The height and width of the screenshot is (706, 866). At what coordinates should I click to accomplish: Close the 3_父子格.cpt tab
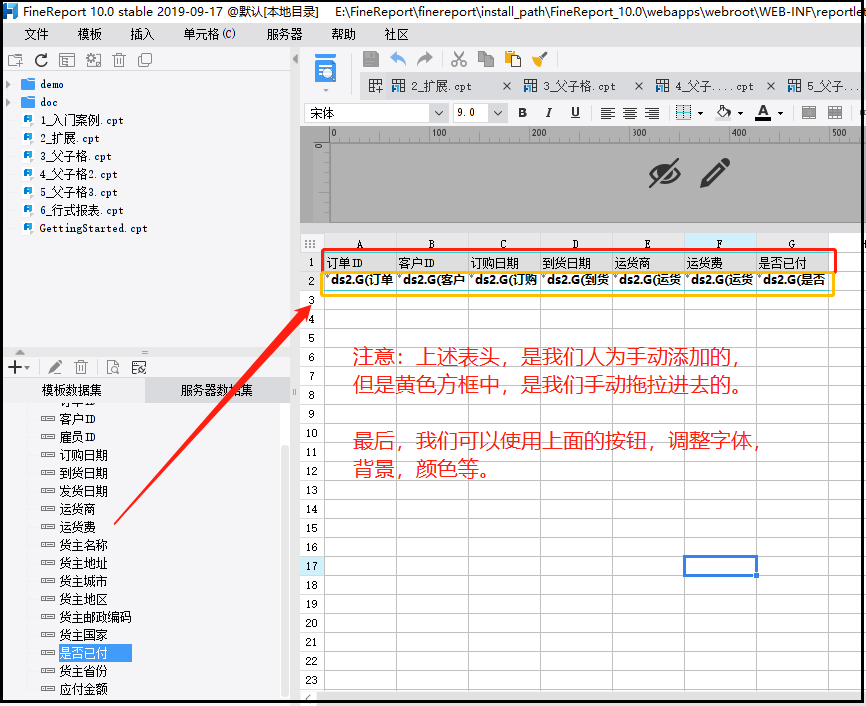638,86
